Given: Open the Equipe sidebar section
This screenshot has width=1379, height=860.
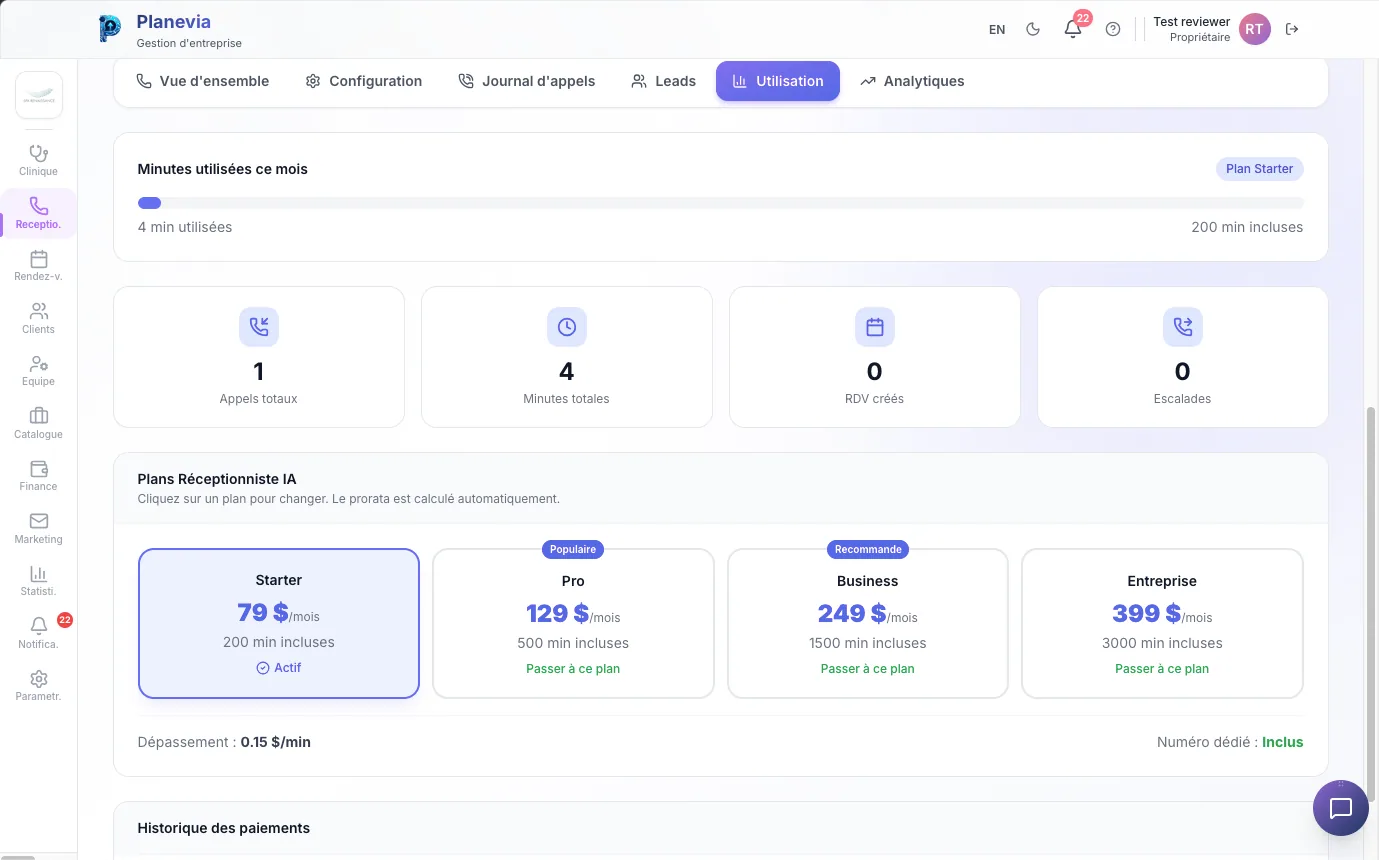Looking at the screenshot, I should [x=39, y=371].
